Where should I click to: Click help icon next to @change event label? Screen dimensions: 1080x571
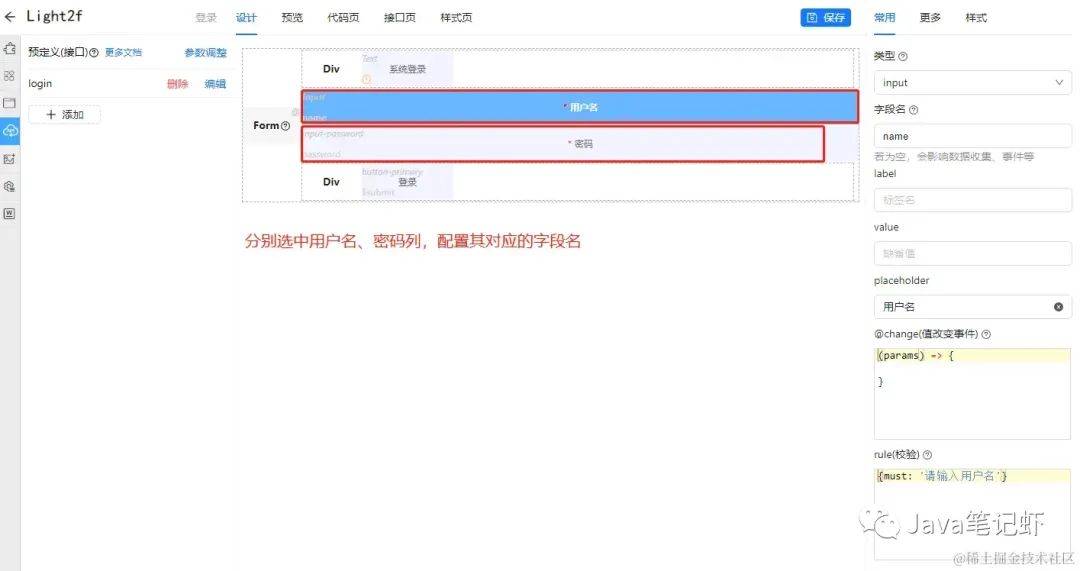click(986, 334)
